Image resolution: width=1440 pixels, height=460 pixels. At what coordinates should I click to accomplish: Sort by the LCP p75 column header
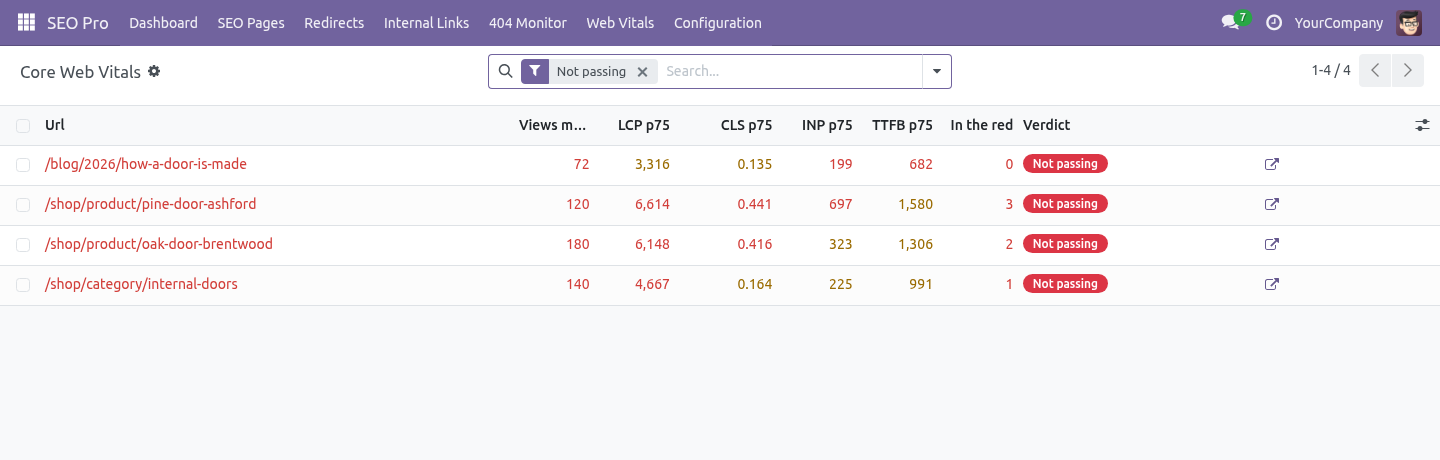[x=644, y=125]
